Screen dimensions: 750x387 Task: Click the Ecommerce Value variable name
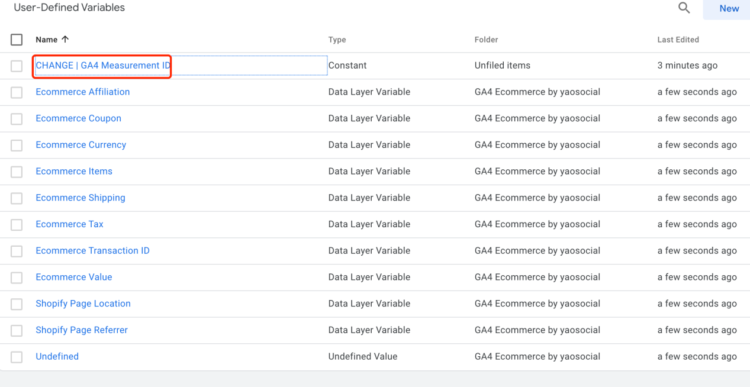[x=74, y=277]
